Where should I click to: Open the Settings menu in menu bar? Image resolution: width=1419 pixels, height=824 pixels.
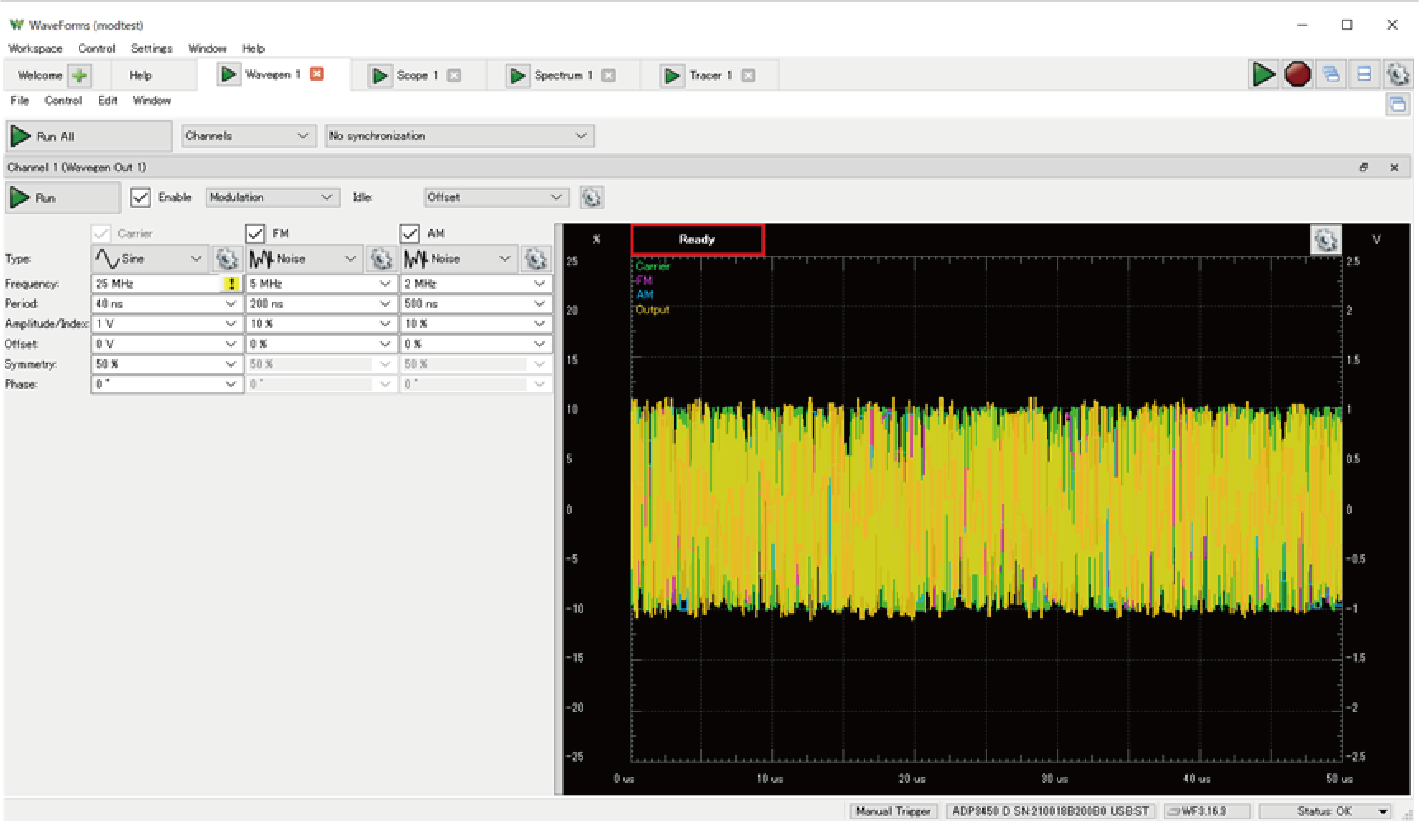(151, 48)
